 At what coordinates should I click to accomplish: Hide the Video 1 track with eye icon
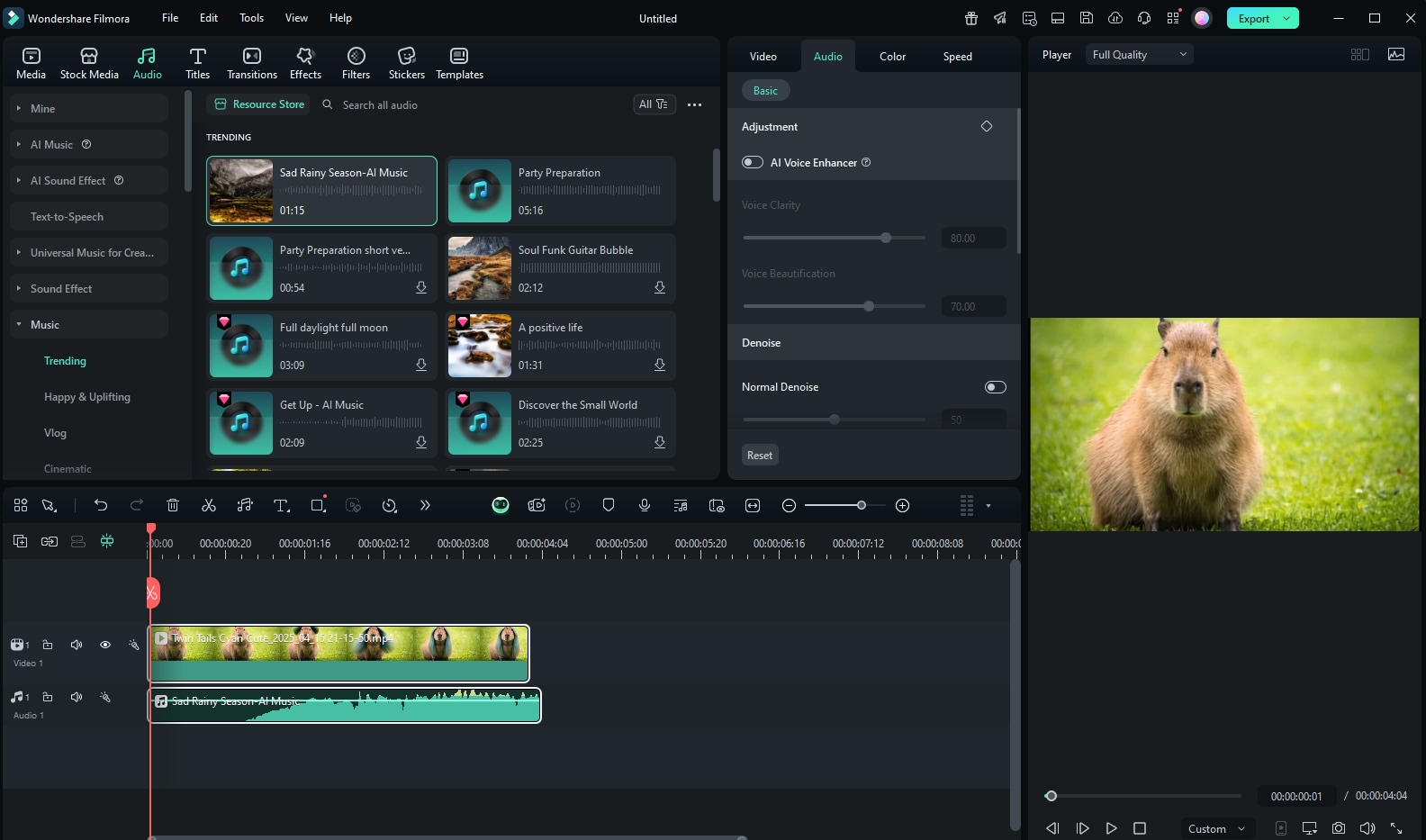(x=105, y=645)
